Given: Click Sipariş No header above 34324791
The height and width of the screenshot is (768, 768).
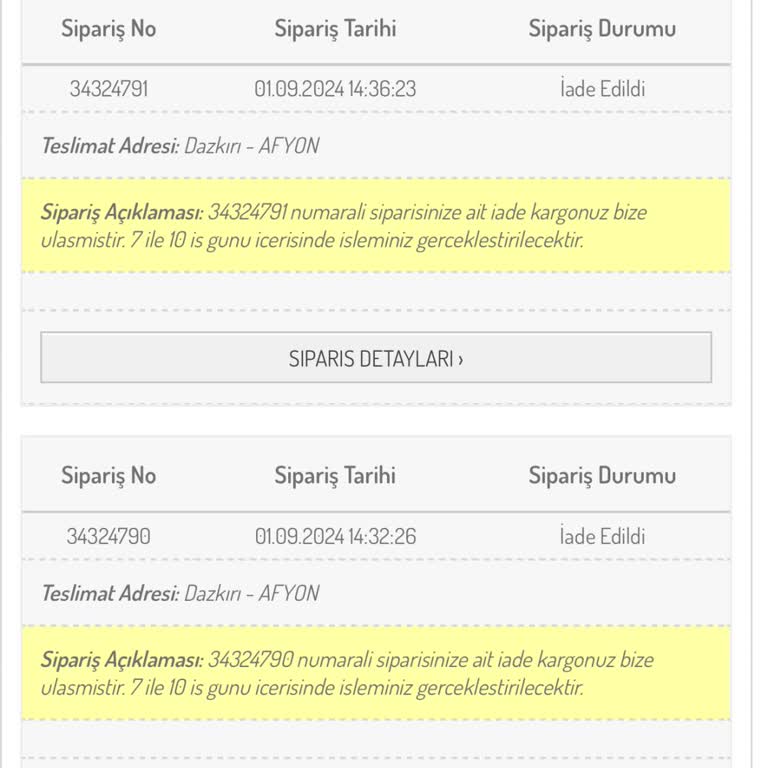Looking at the screenshot, I should coord(108,29).
